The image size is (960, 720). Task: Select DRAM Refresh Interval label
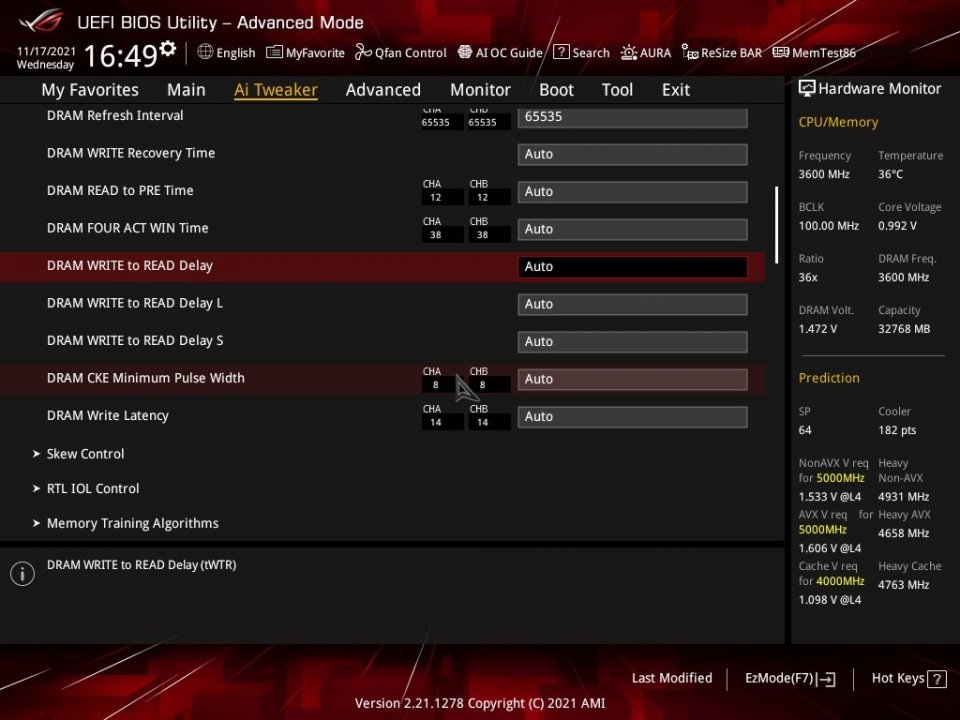pos(115,116)
